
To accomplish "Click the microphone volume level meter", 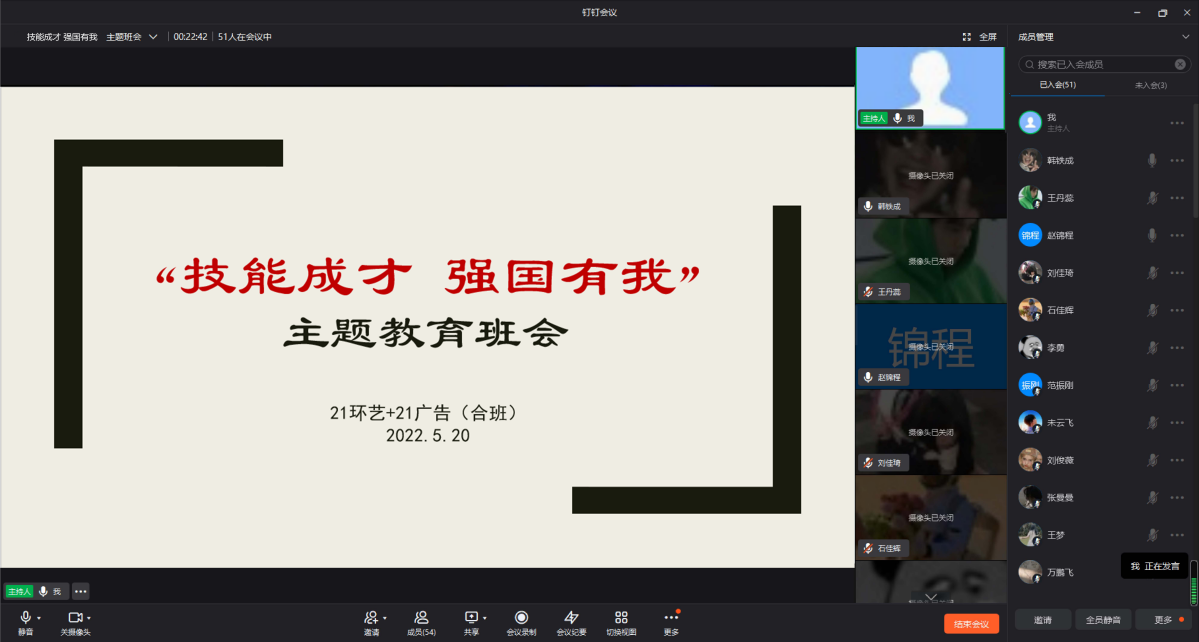I will click(1194, 584).
